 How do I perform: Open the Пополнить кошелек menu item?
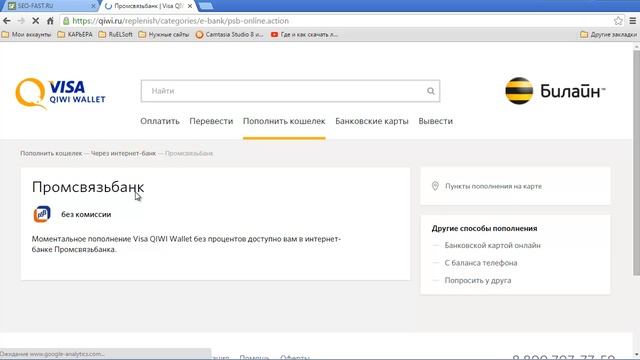pyautogui.click(x=284, y=121)
